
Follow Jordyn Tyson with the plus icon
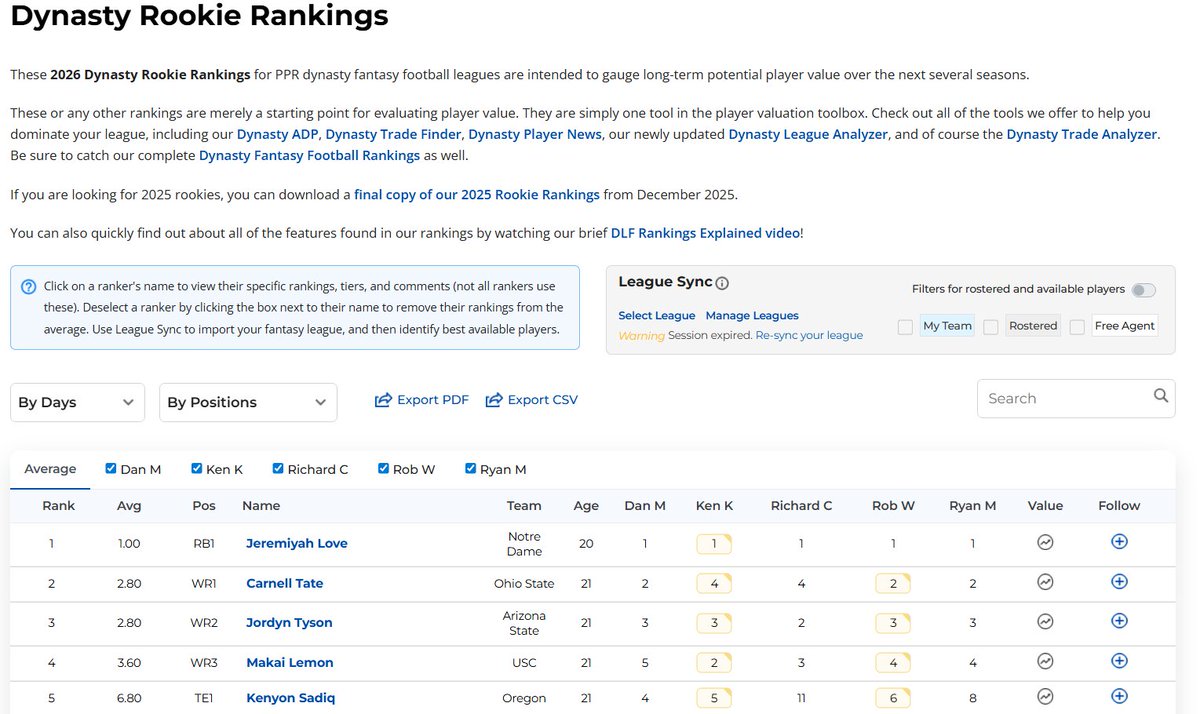pyautogui.click(x=1119, y=620)
